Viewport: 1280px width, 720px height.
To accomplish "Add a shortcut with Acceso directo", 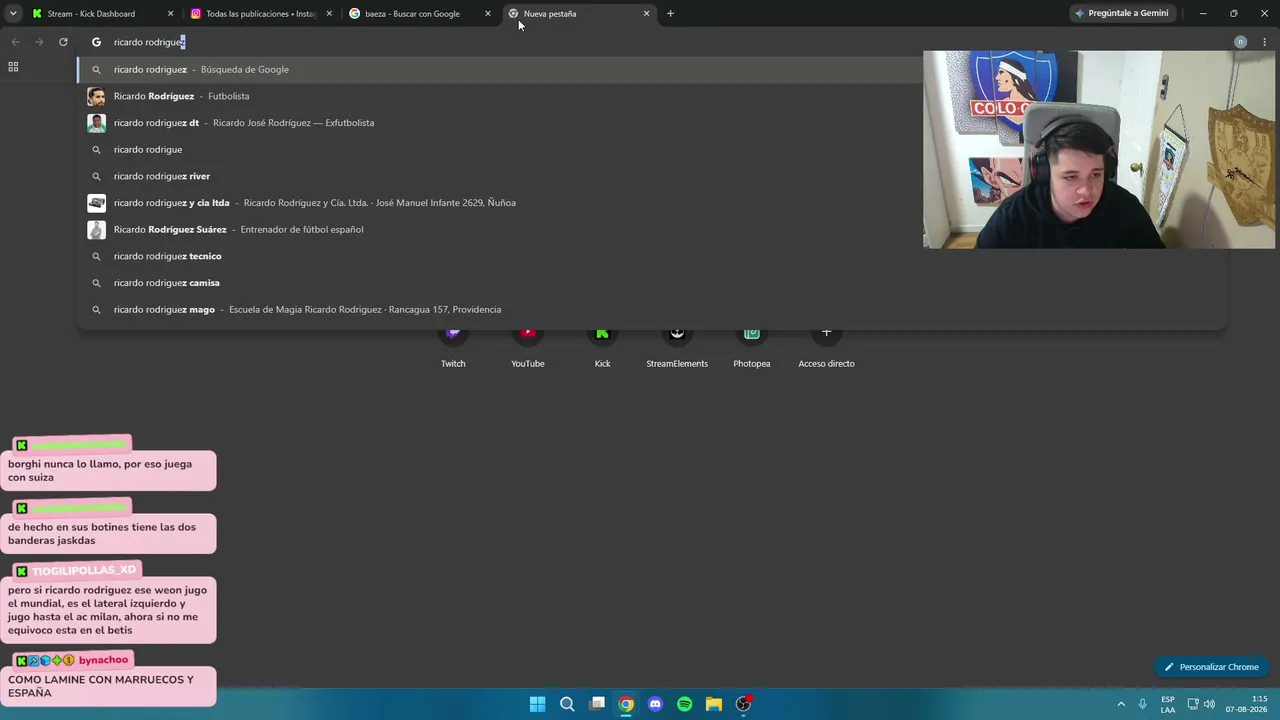I will click(826, 345).
